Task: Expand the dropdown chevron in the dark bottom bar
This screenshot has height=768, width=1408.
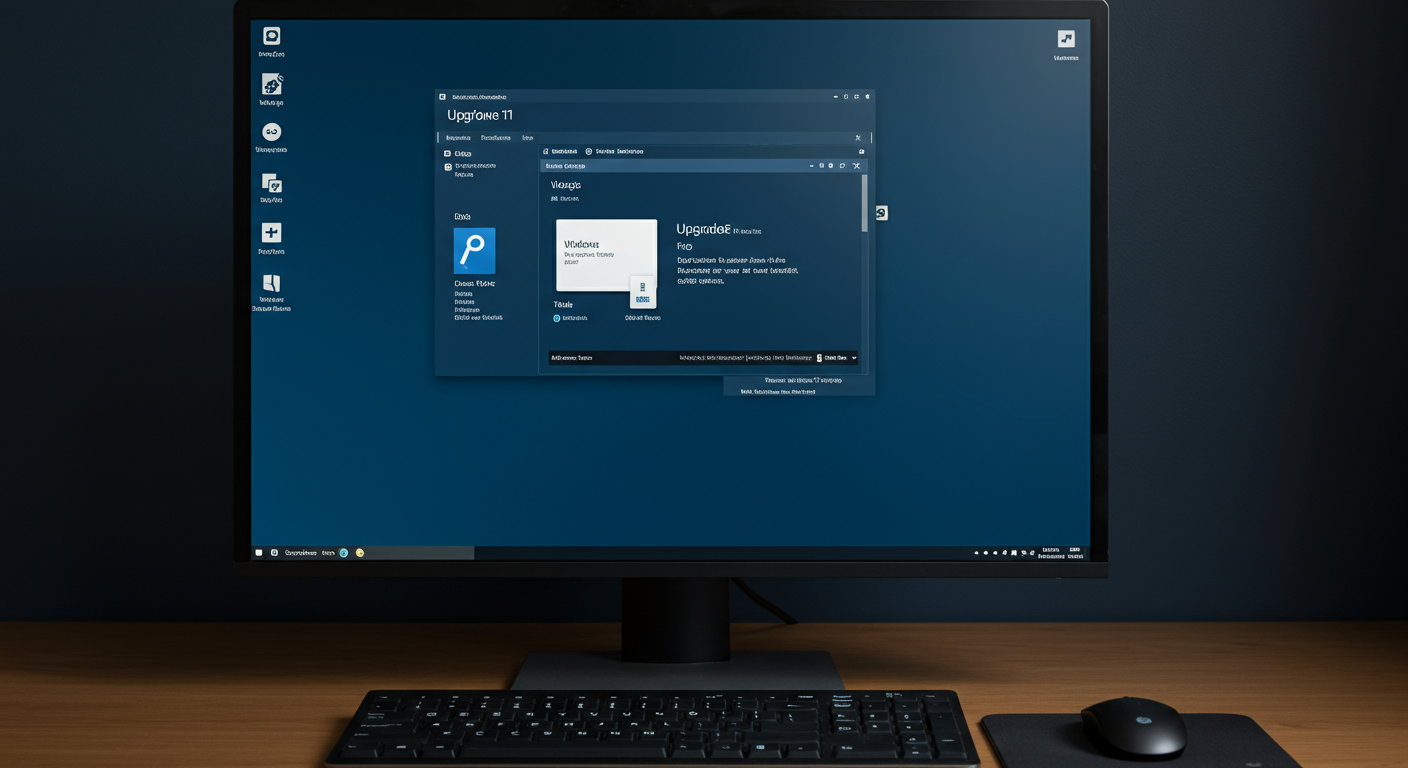Action: coord(854,358)
